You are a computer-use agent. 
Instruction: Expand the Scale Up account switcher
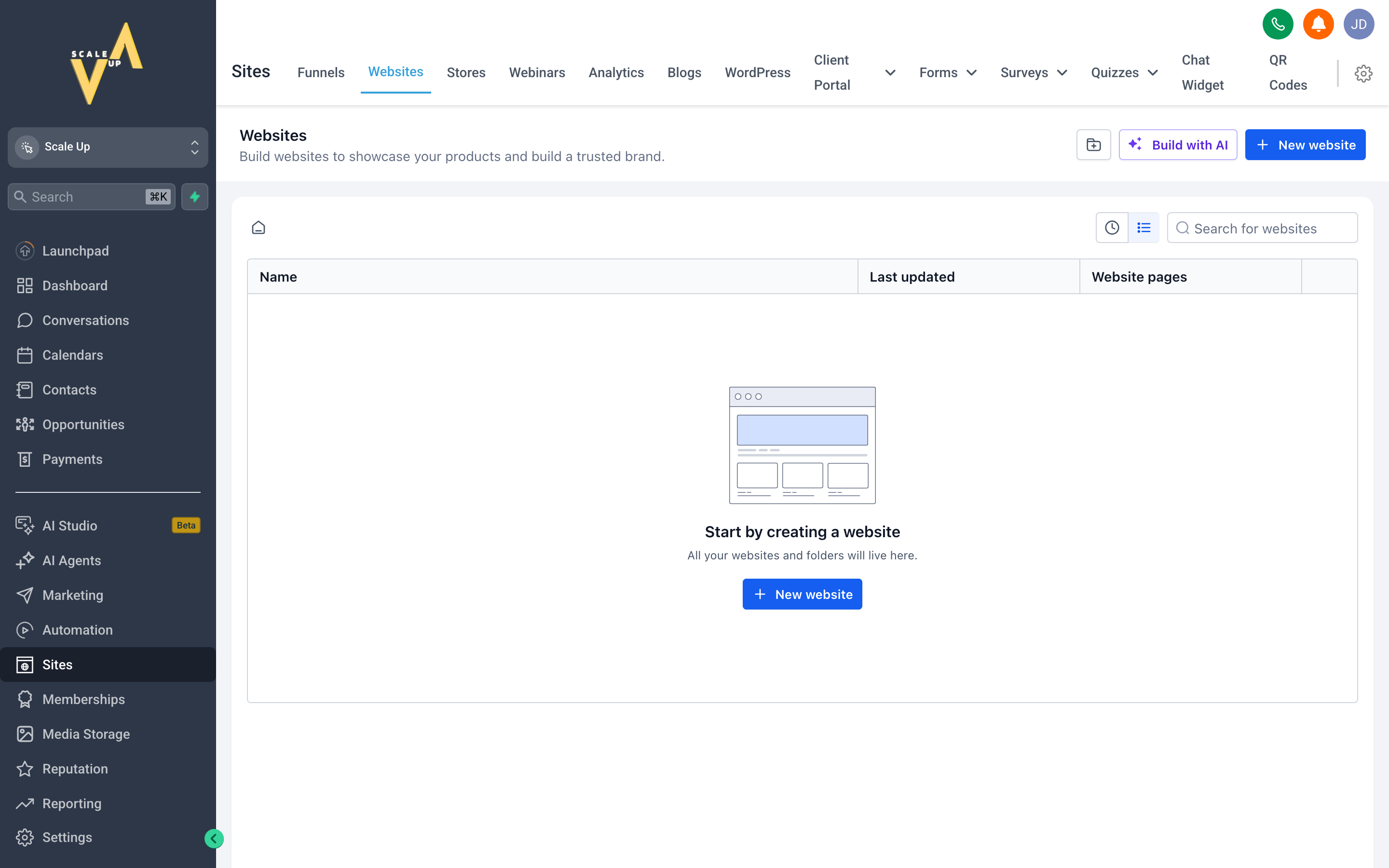tap(108, 147)
